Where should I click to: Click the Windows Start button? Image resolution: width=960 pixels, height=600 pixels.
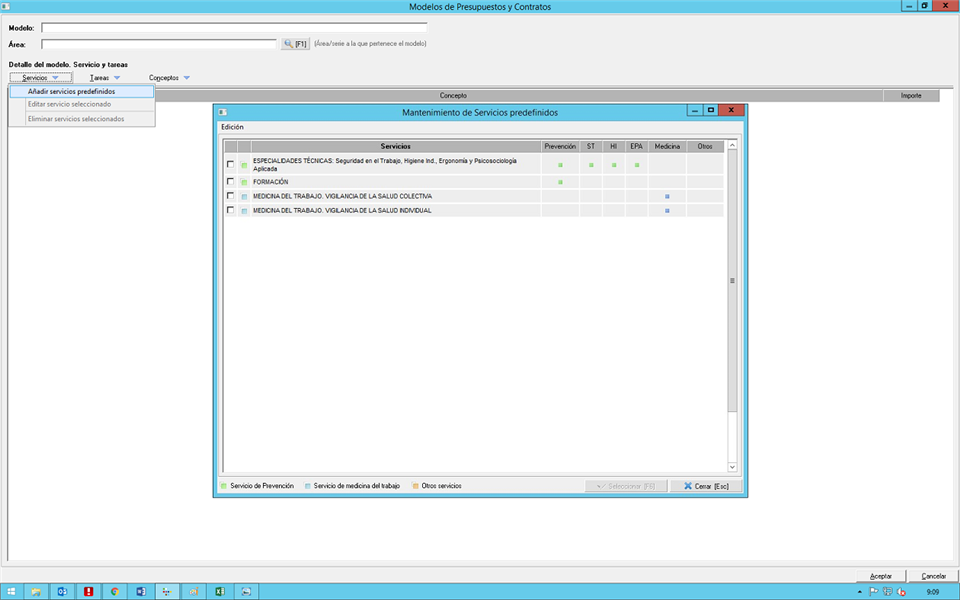pos(11,591)
